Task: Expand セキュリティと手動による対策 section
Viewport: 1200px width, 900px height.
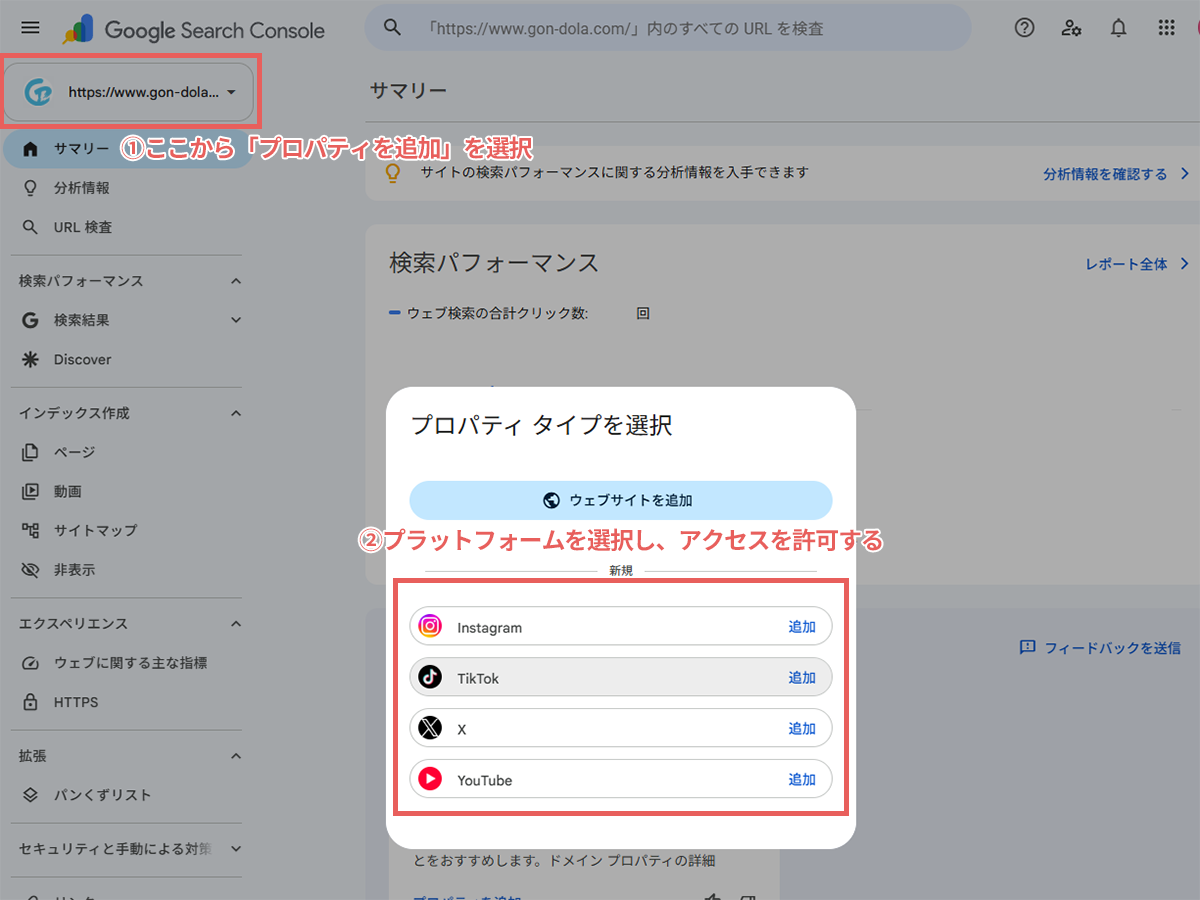Action: (x=236, y=849)
